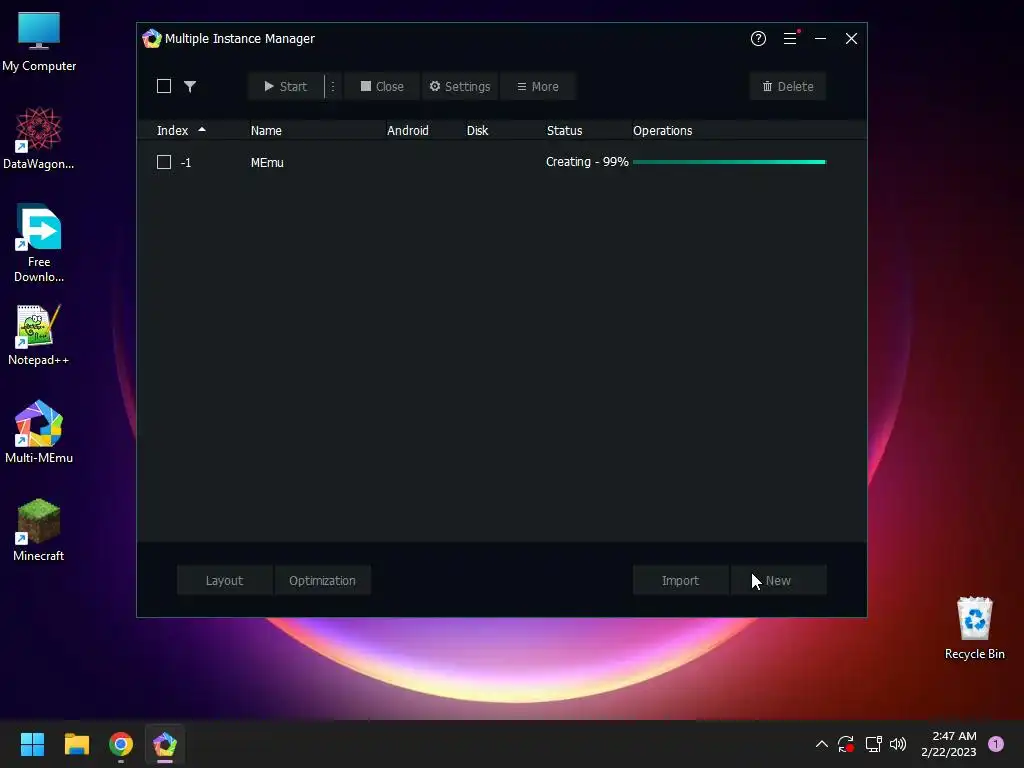Open instance Settings from toolbar

point(460,86)
